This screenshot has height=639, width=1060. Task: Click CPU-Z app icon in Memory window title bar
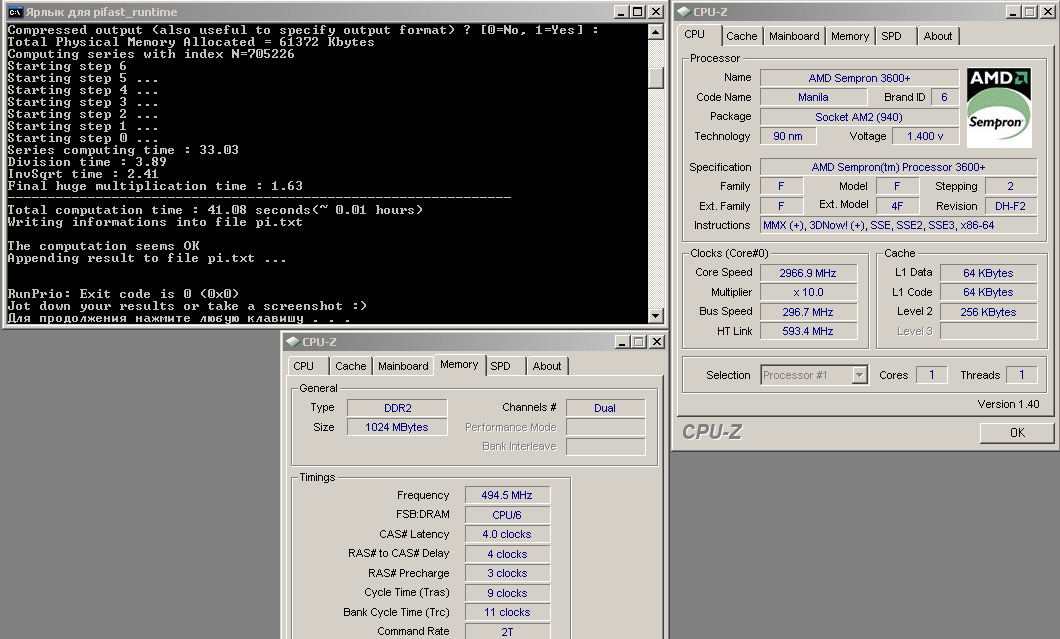293,342
